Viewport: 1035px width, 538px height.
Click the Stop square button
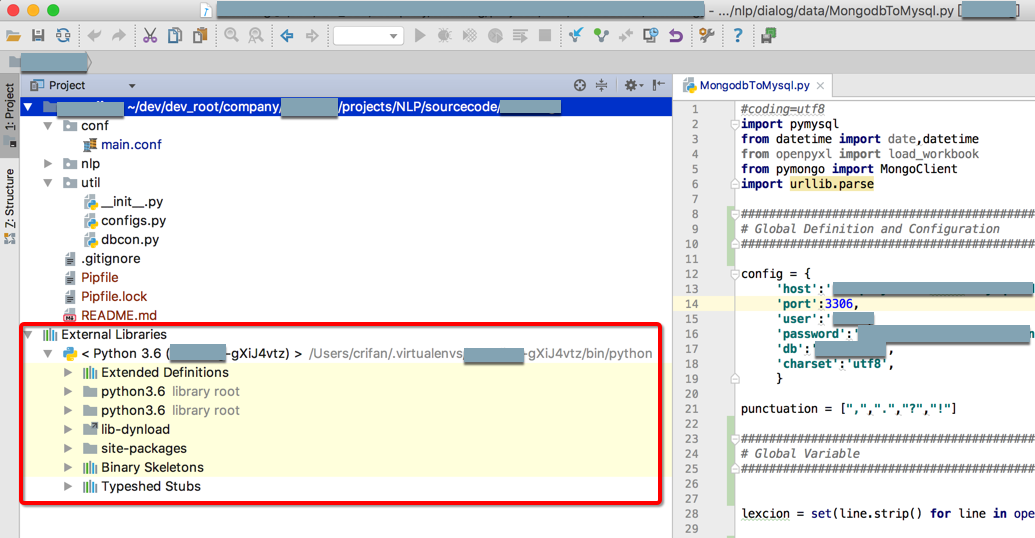[x=545, y=36]
